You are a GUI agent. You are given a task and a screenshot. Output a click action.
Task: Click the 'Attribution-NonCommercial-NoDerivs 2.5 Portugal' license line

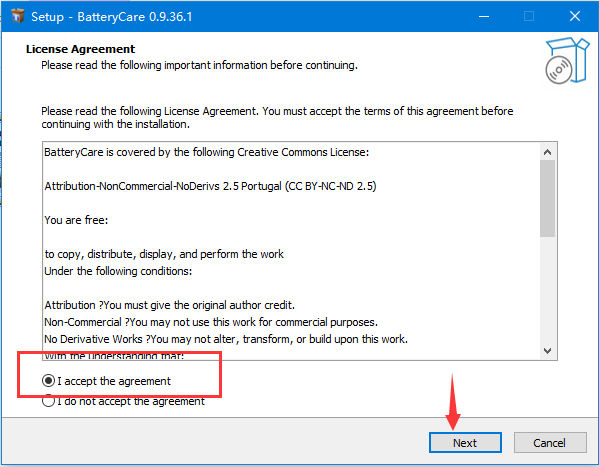tap(210, 186)
